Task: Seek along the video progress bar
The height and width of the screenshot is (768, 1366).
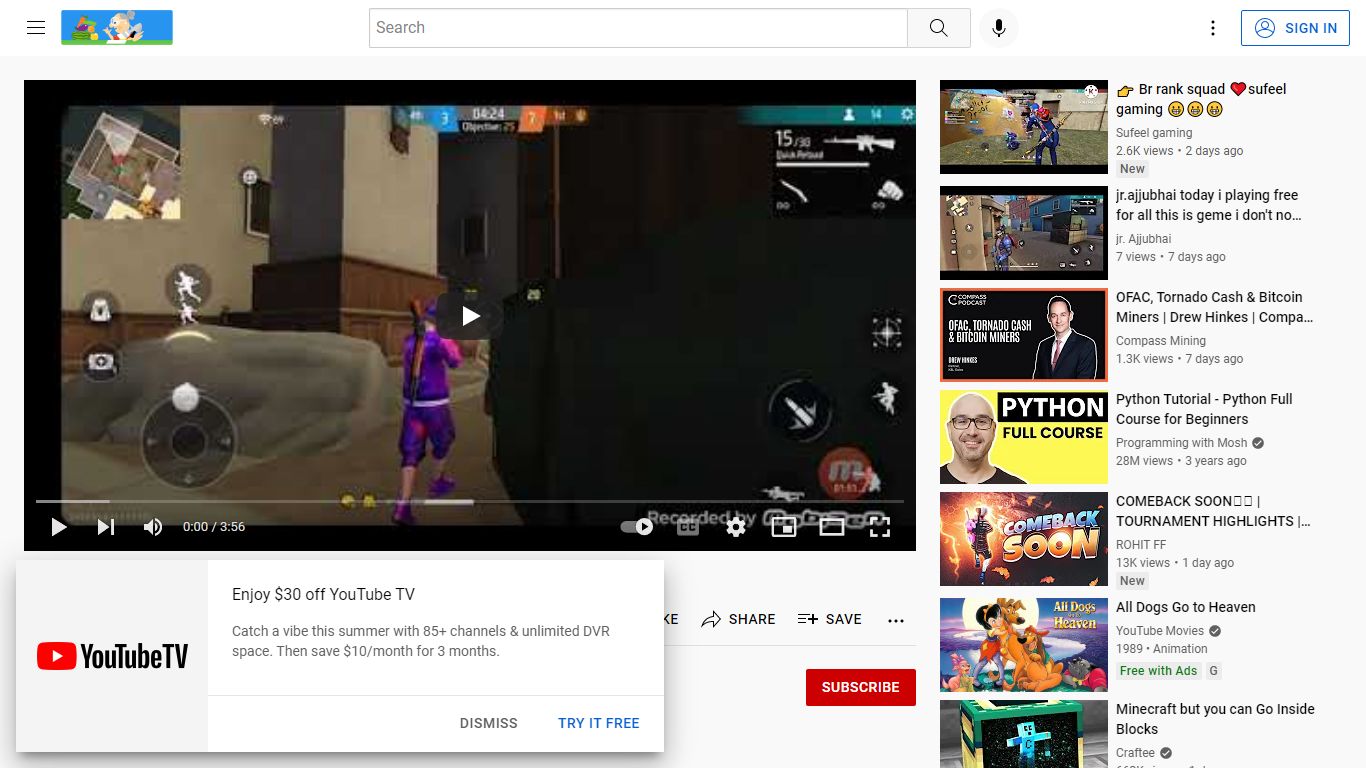Action: click(470, 501)
